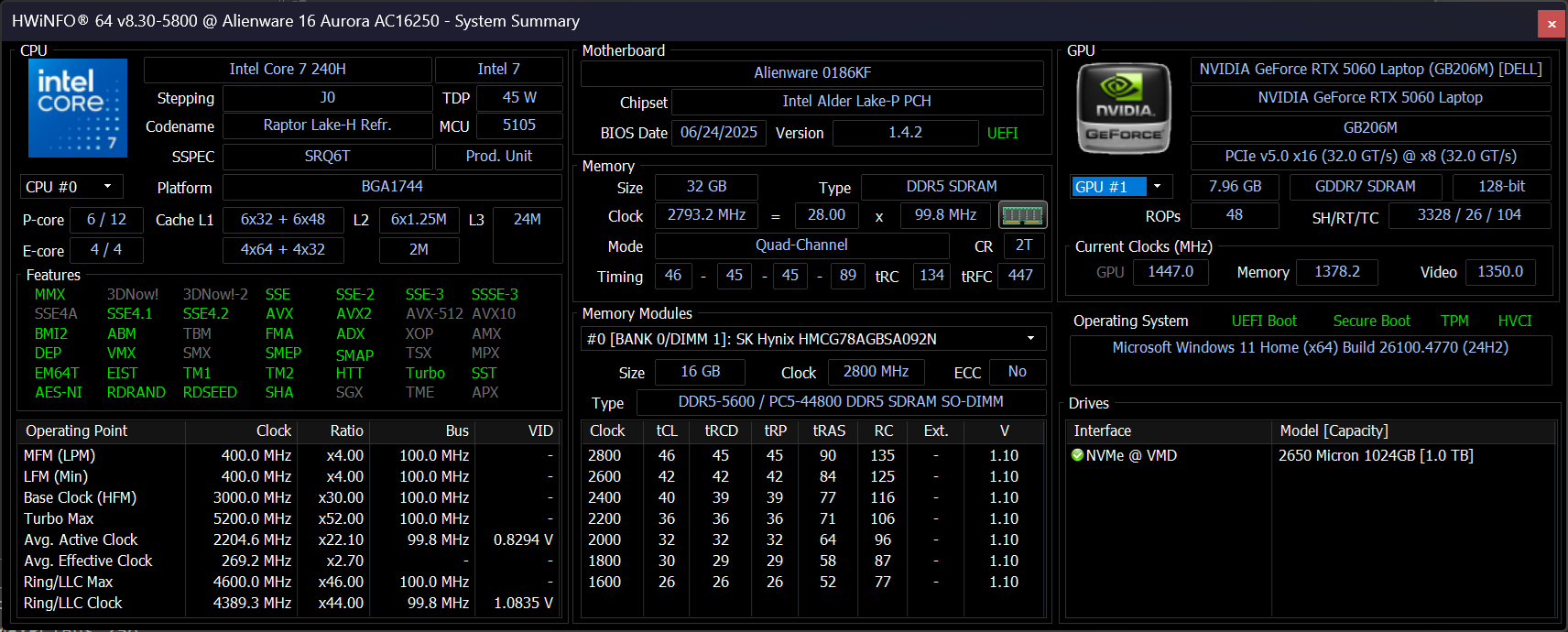
Task: Click the NVIDIA GeForce logo
Action: (x=1124, y=108)
